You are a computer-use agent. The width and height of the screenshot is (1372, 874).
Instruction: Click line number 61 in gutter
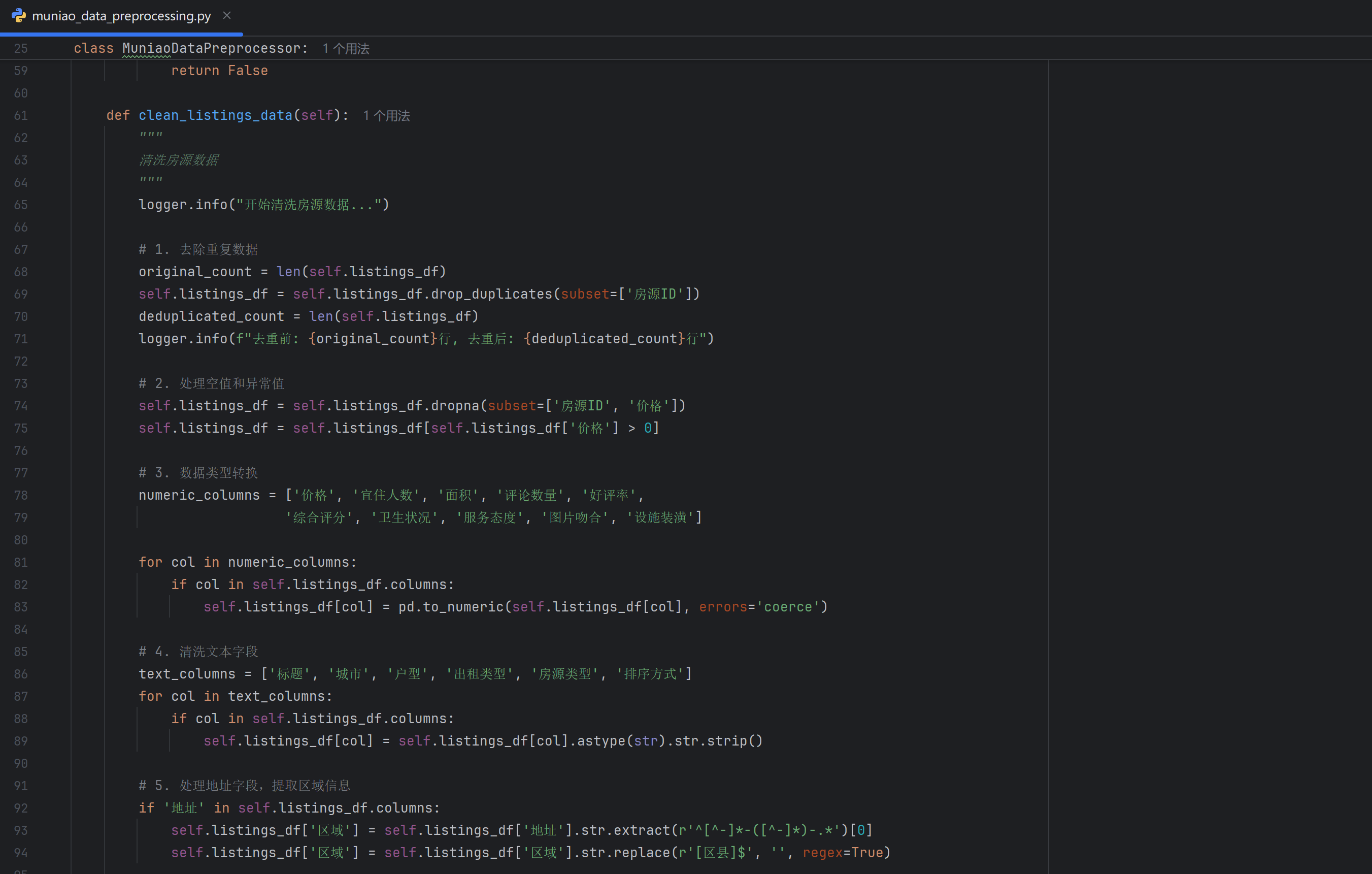click(x=21, y=116)
